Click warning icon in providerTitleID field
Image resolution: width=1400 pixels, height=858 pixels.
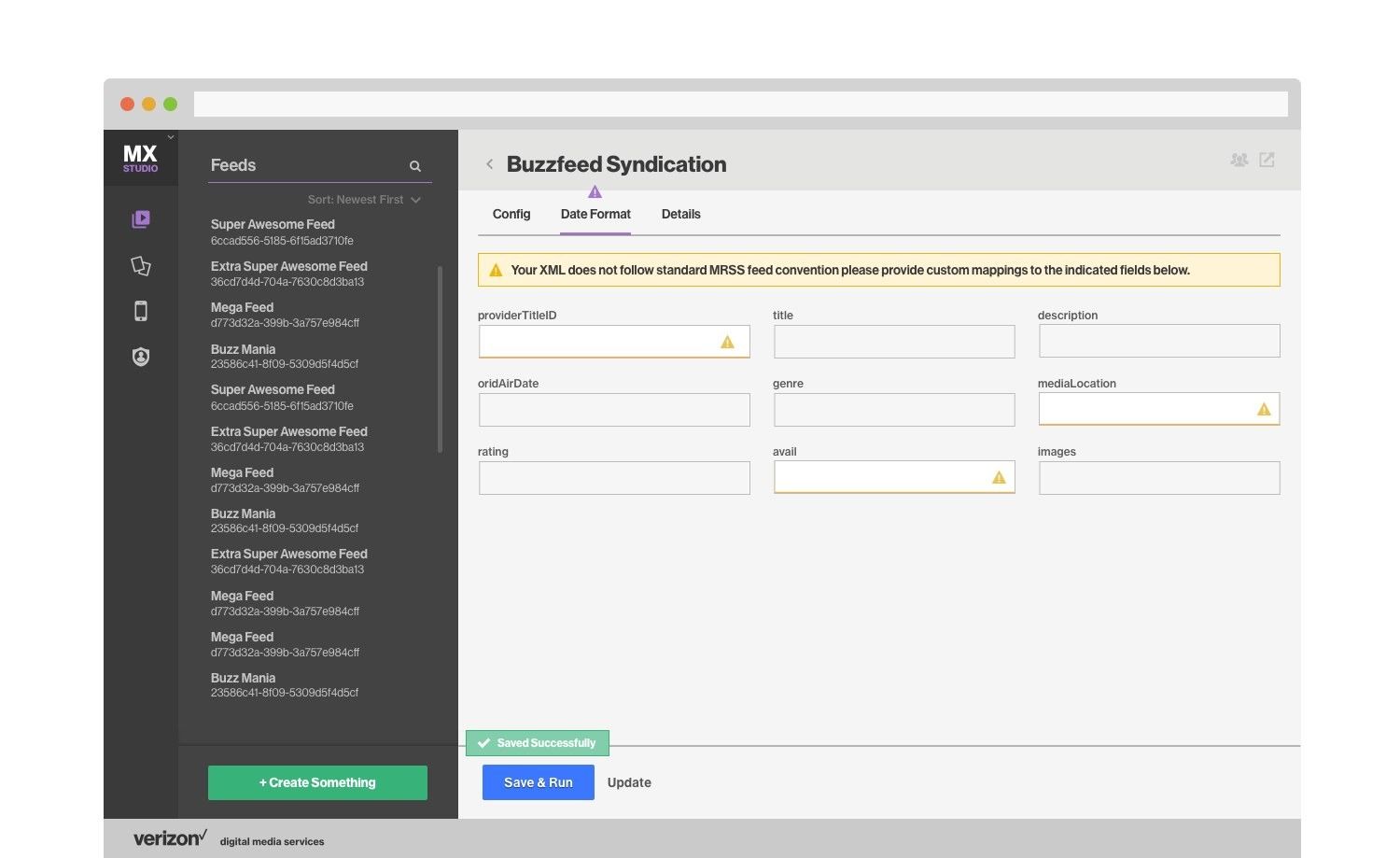click(x=727, y=343)
